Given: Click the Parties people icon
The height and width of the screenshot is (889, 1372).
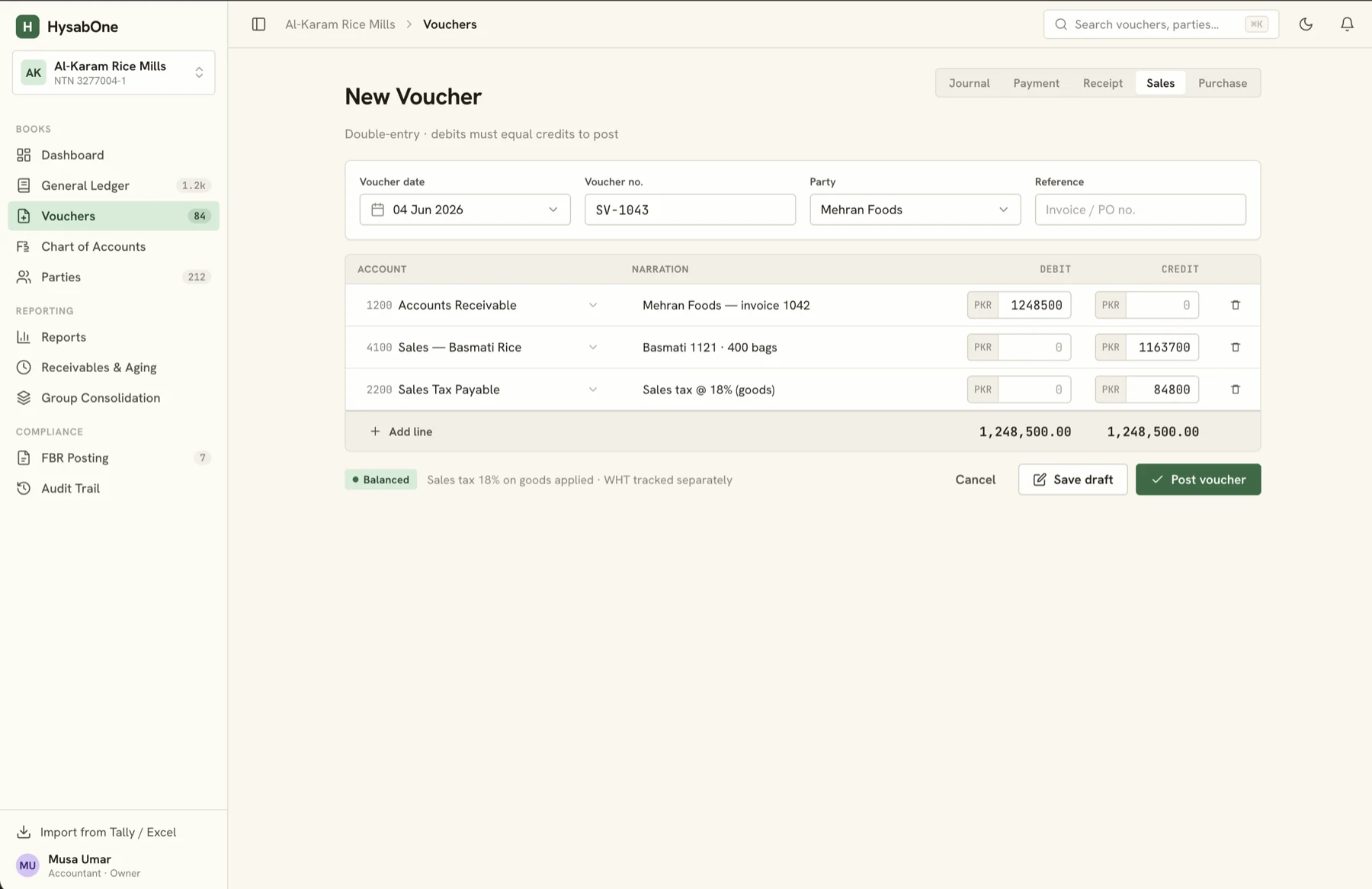Looking at the screenshot, I should (24, 277).
